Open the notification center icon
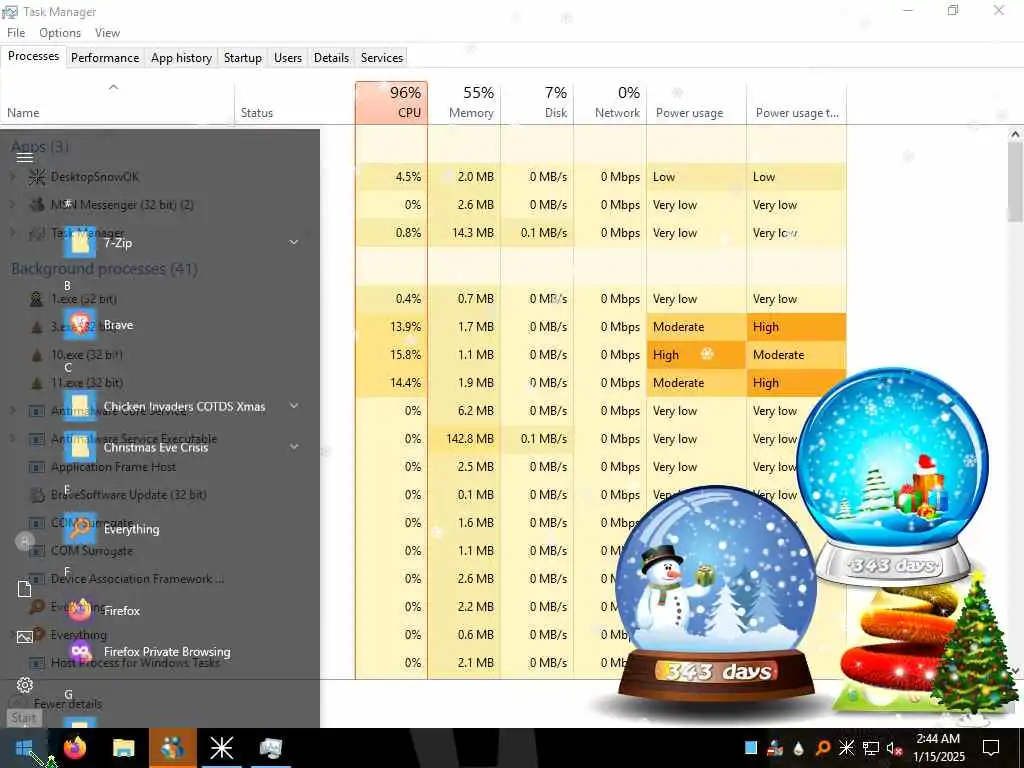Viewport: 1024px width, 768px height. (991, 748)
